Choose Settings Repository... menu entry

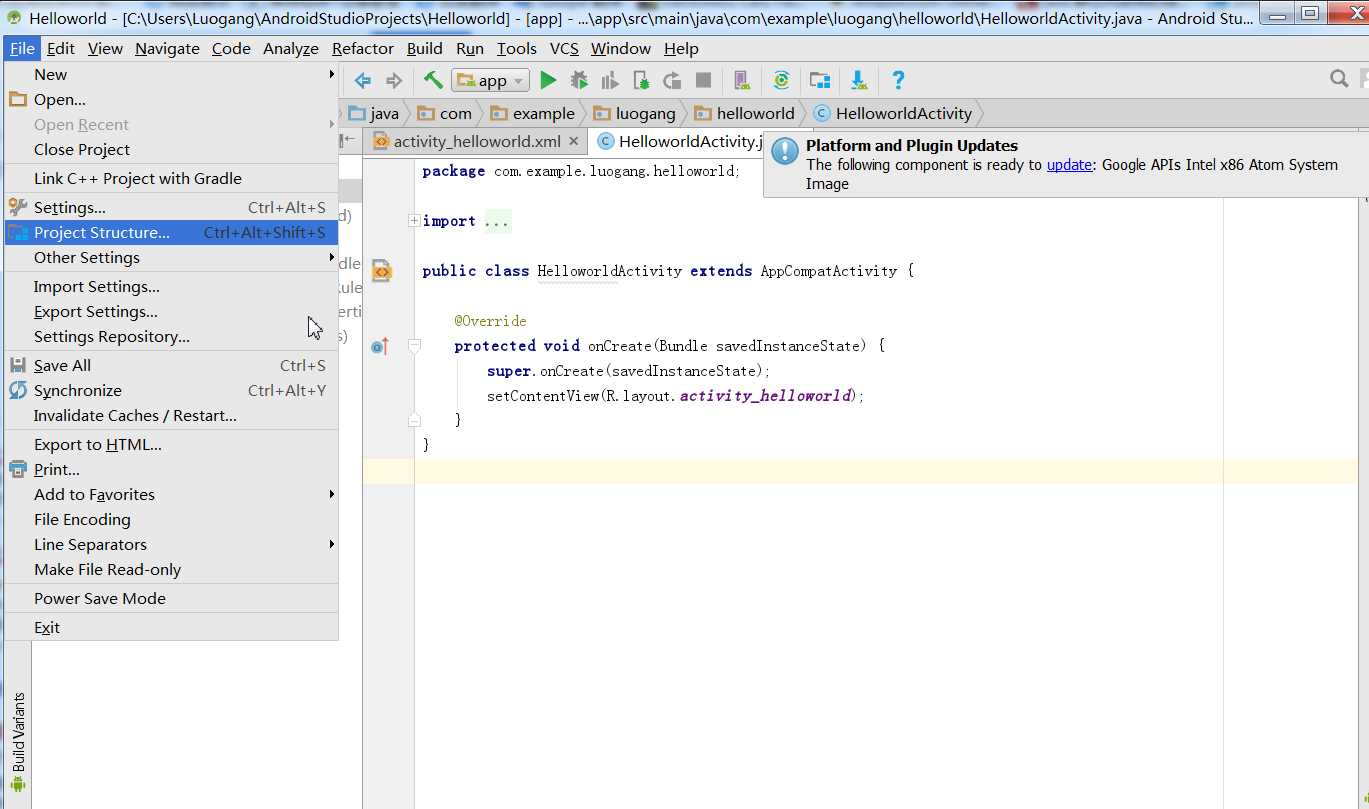coord(171,336)
